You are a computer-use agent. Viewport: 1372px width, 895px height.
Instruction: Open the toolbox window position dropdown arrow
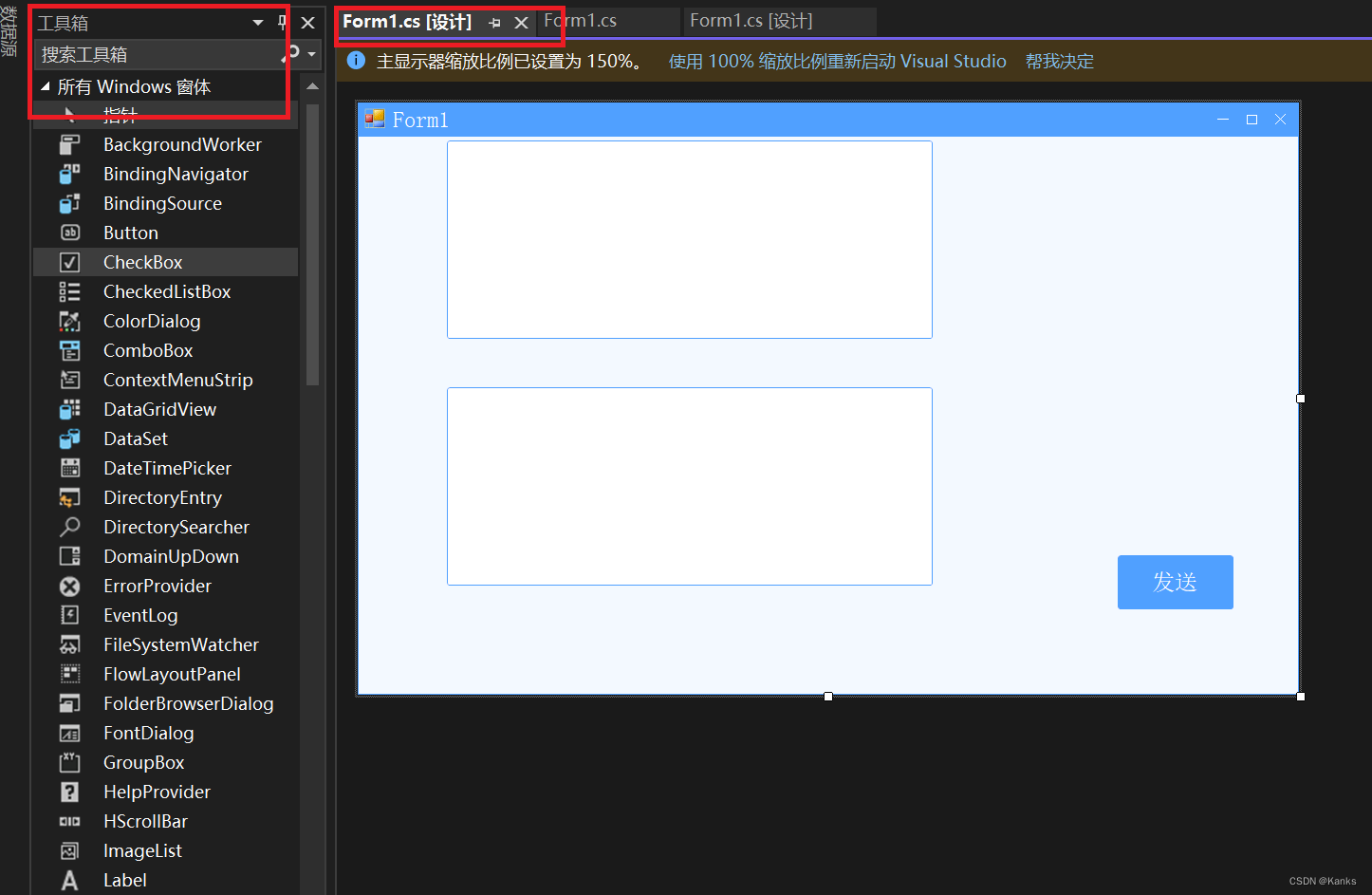258,22
